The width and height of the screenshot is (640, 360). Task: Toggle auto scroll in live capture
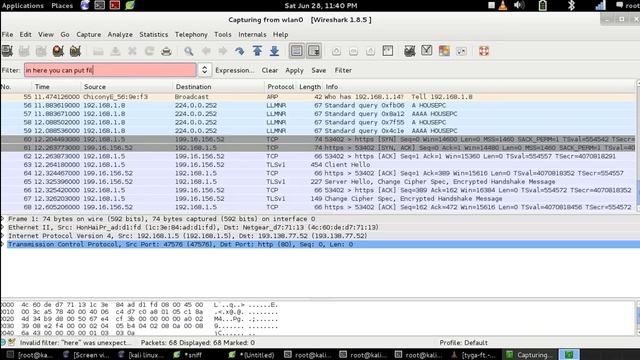click(x=314, y=51)
